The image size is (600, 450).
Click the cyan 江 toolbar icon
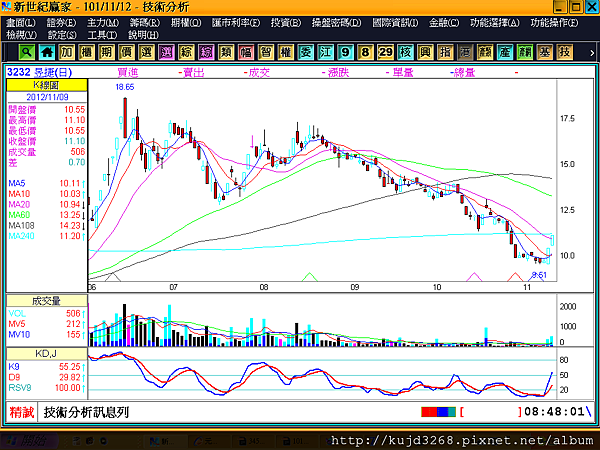click(325, 52)
